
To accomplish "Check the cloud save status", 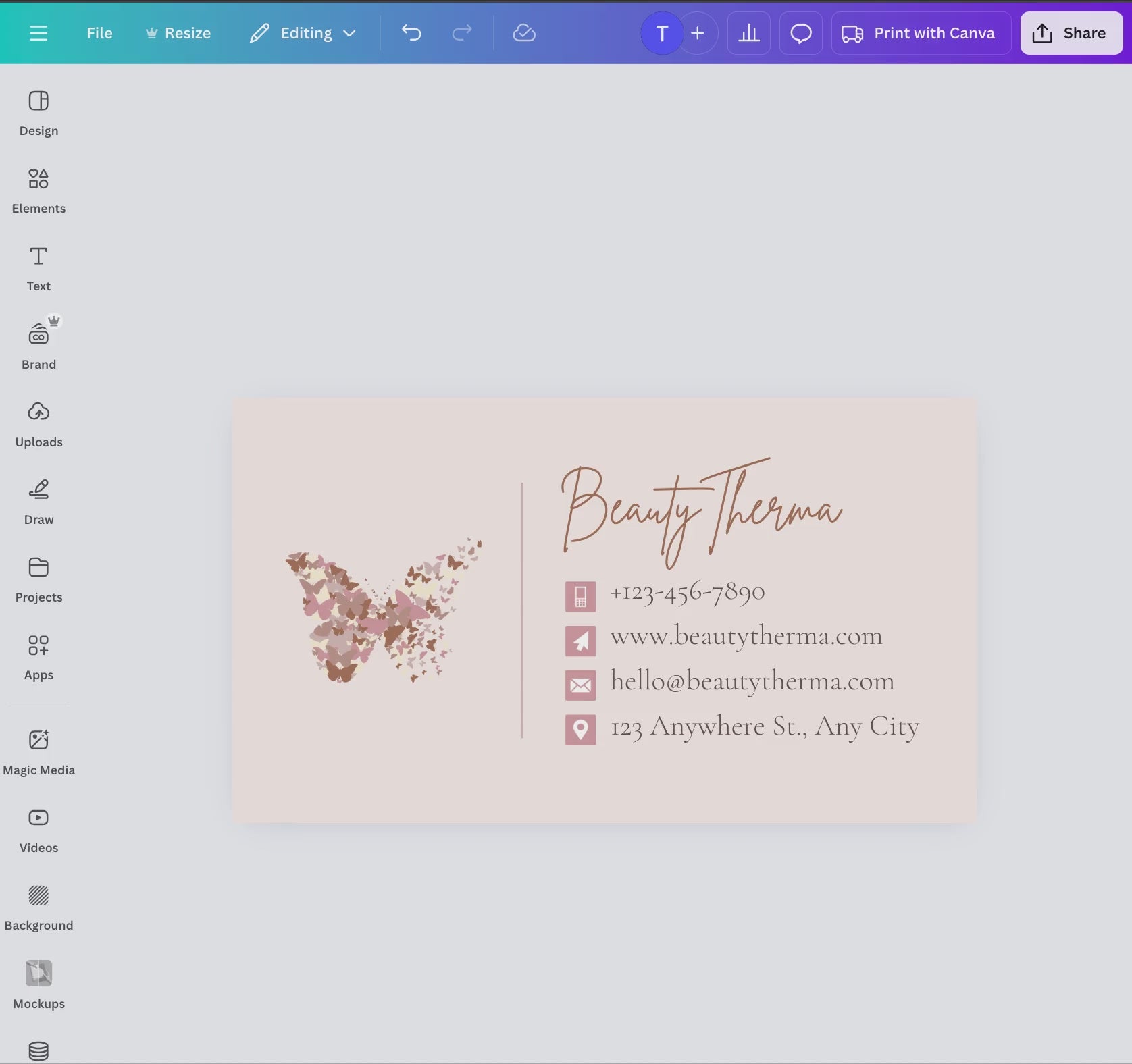I will (524, 33).
